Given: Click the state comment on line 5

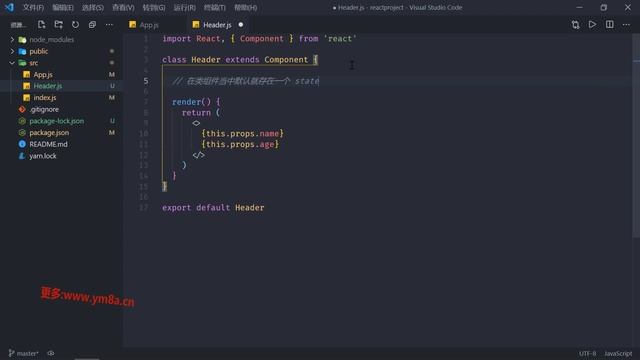Looking at the screenshot, I should tap(246, 81).
